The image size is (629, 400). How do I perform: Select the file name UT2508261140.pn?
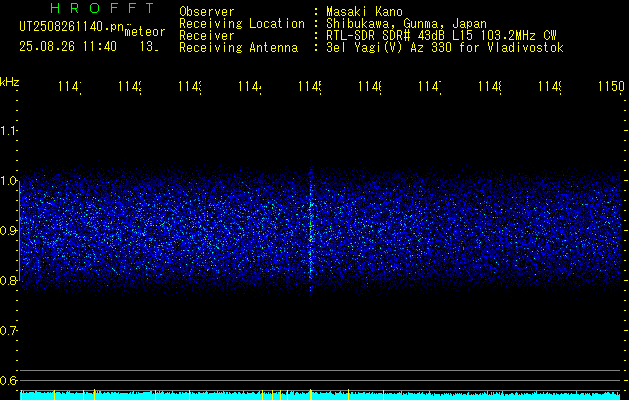tap(71, 26)
